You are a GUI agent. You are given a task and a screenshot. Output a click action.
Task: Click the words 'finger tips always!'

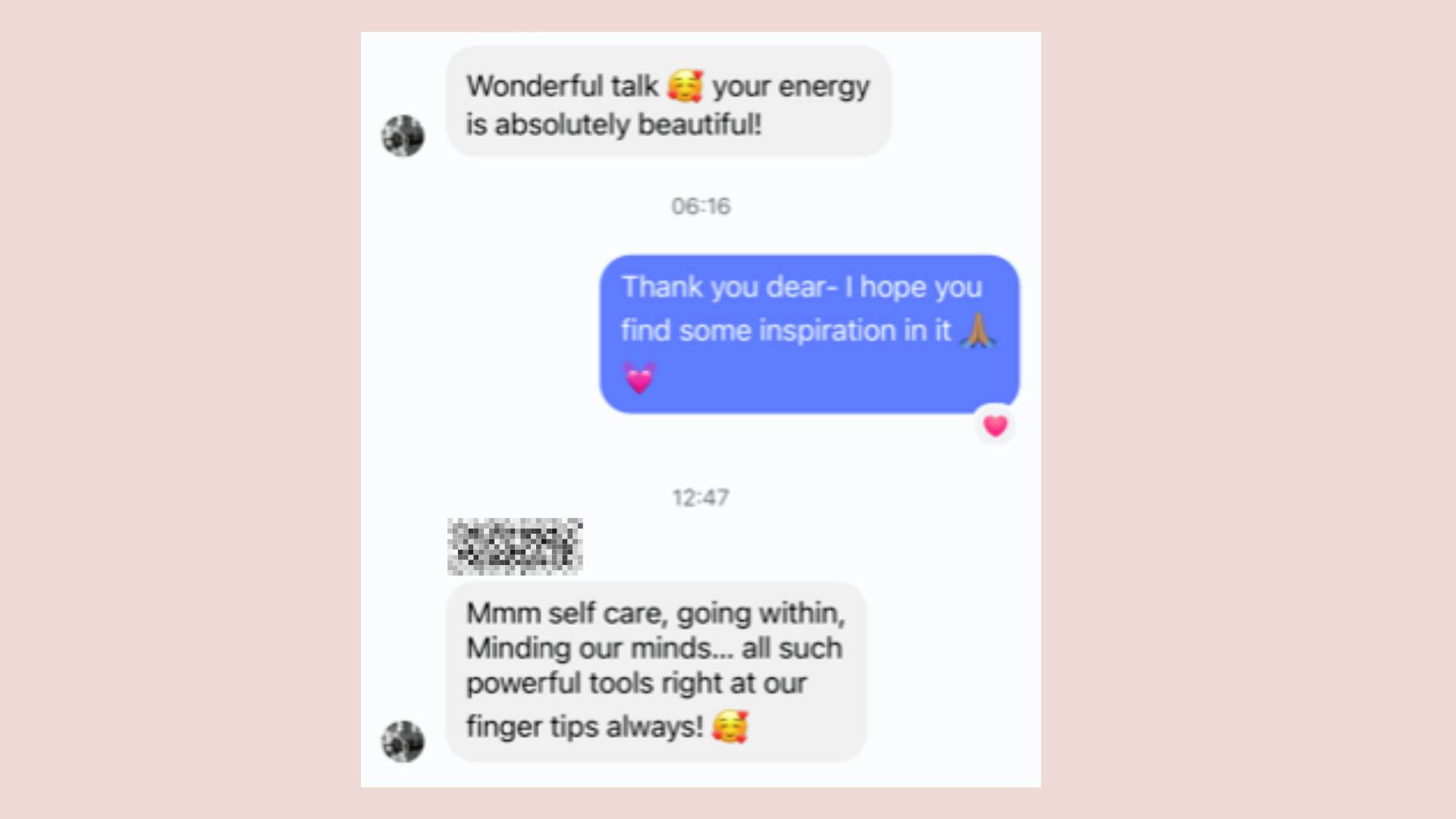tap(585, 726)
